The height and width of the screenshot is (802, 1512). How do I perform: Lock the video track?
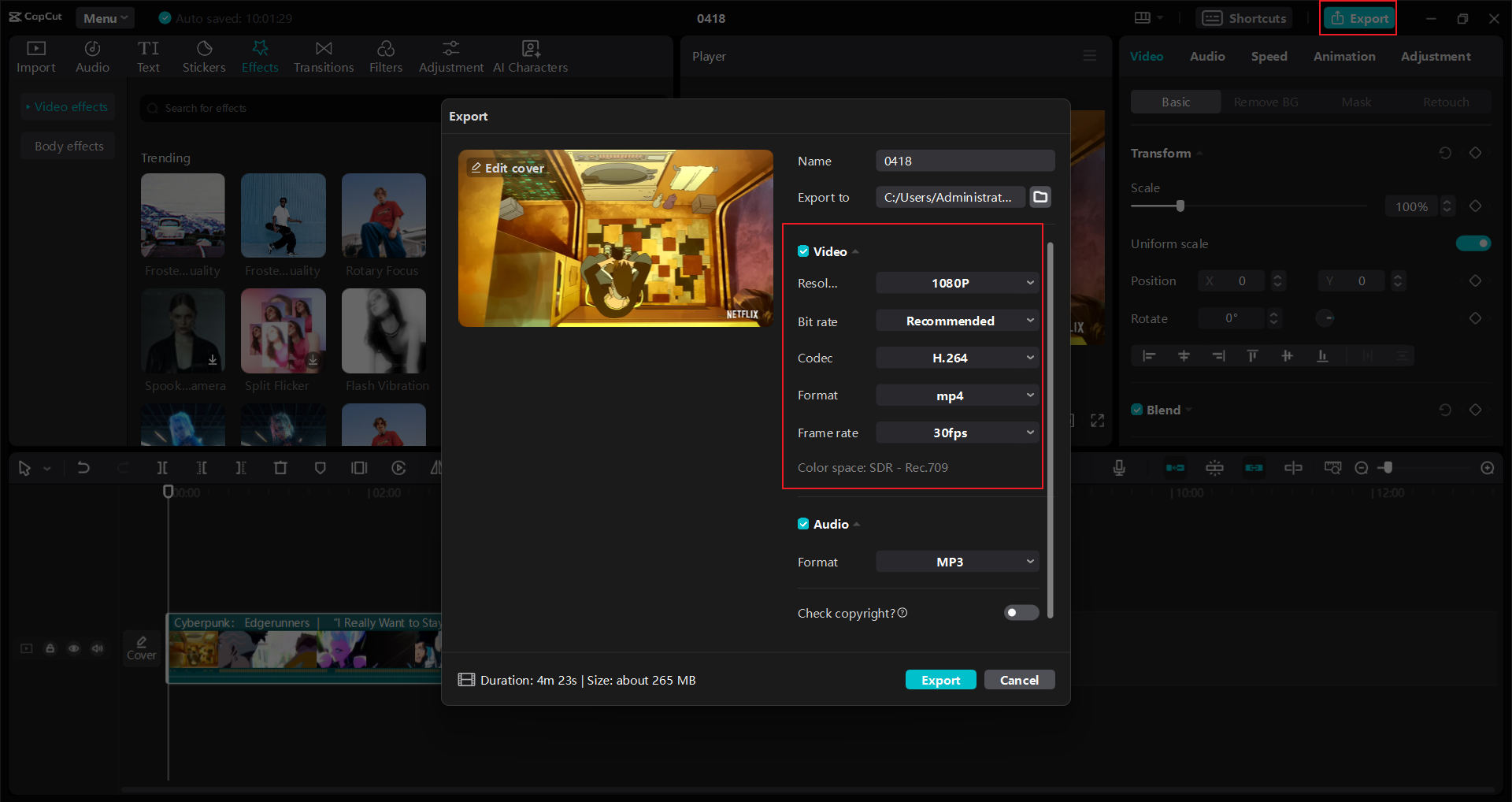tap(50, 648)
